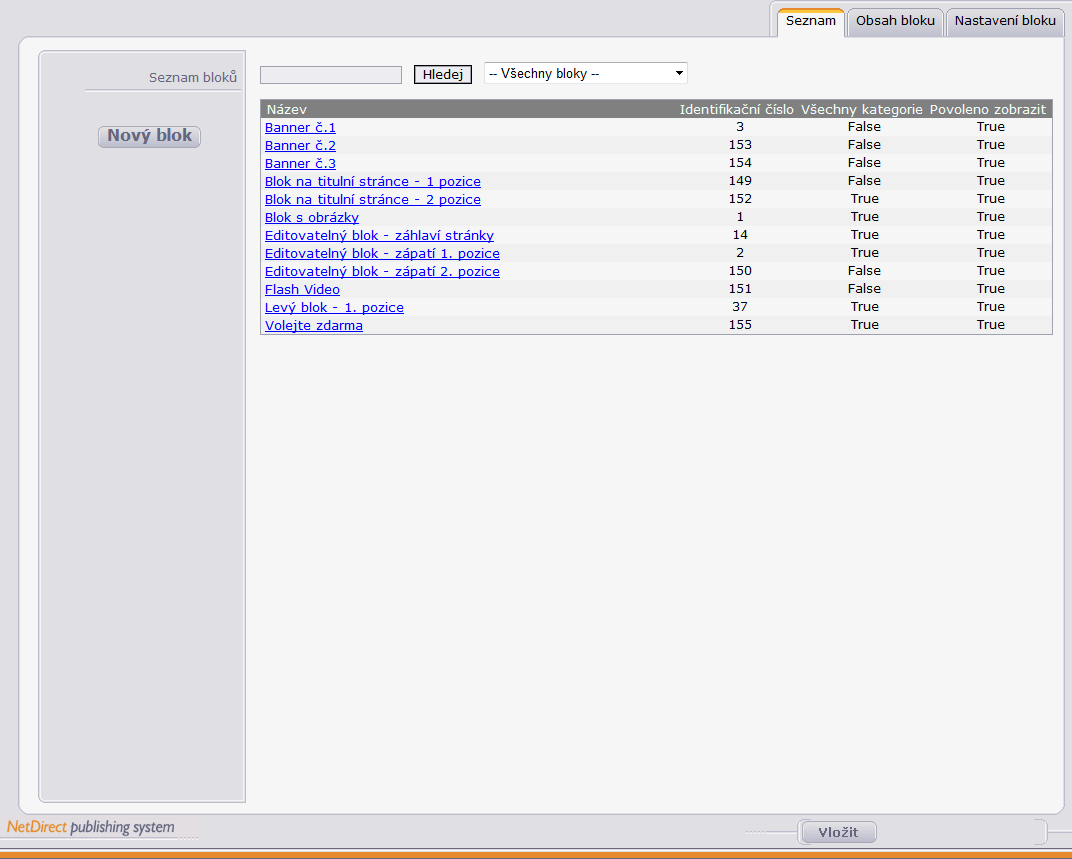Switch to the Obsah bloku tab

click(895, 21)
